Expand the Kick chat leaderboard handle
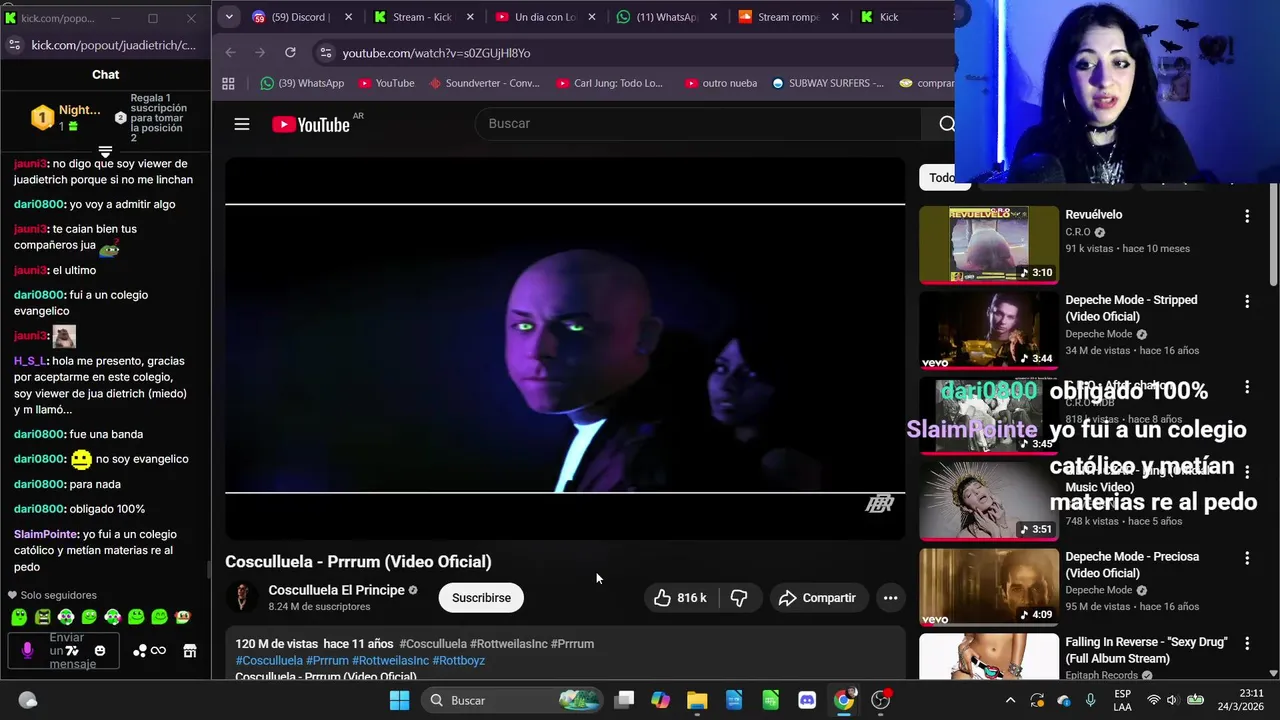Viewport: 1280px width, 720px height. [105, 153]
